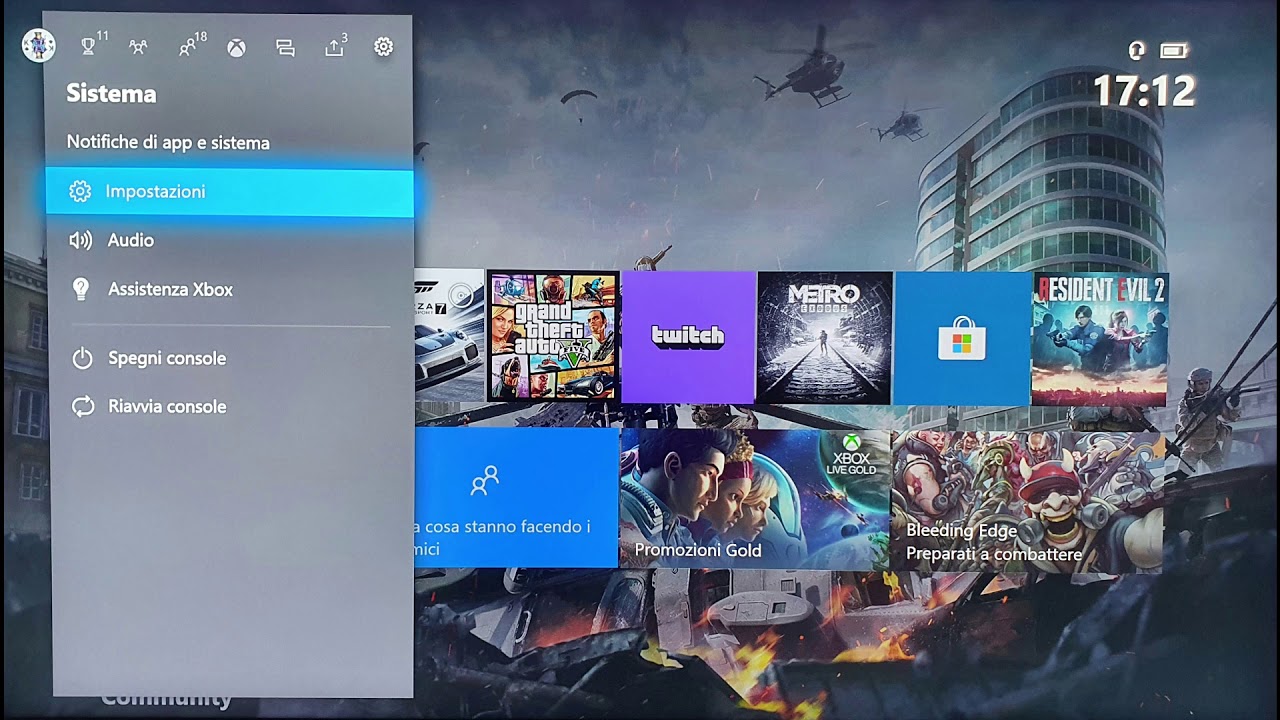
Task: Open the Friends icon showing 18
Action: (188, 46)
